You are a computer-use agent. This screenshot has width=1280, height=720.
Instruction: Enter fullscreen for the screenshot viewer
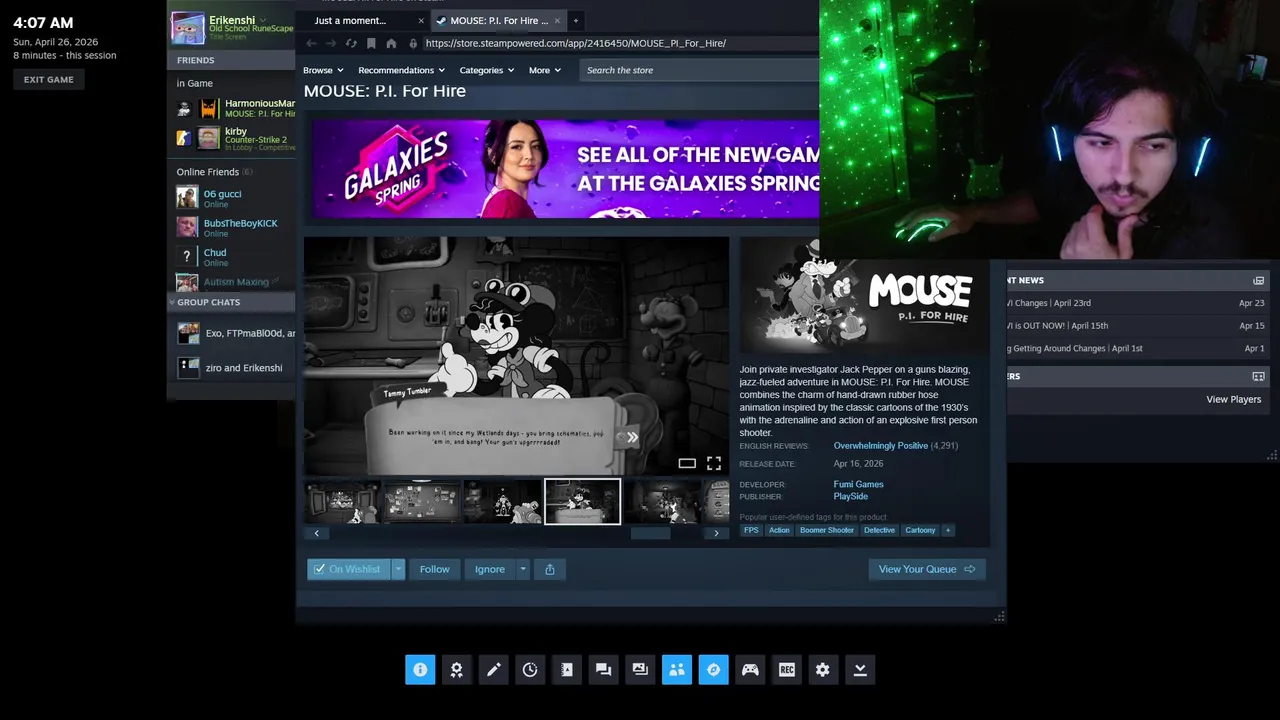pos(714,463)
